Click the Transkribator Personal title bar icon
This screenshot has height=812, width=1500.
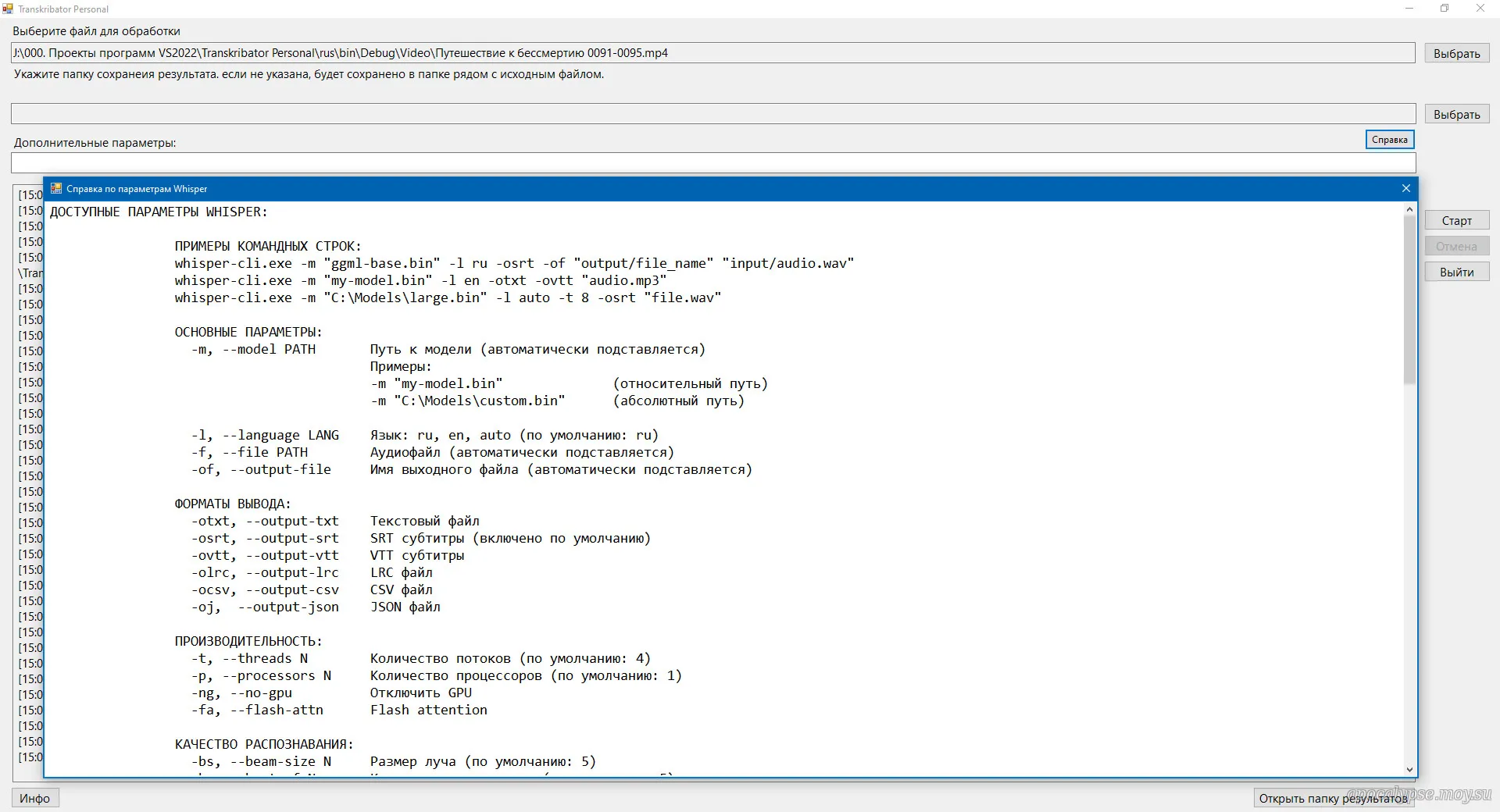point(8,9)
